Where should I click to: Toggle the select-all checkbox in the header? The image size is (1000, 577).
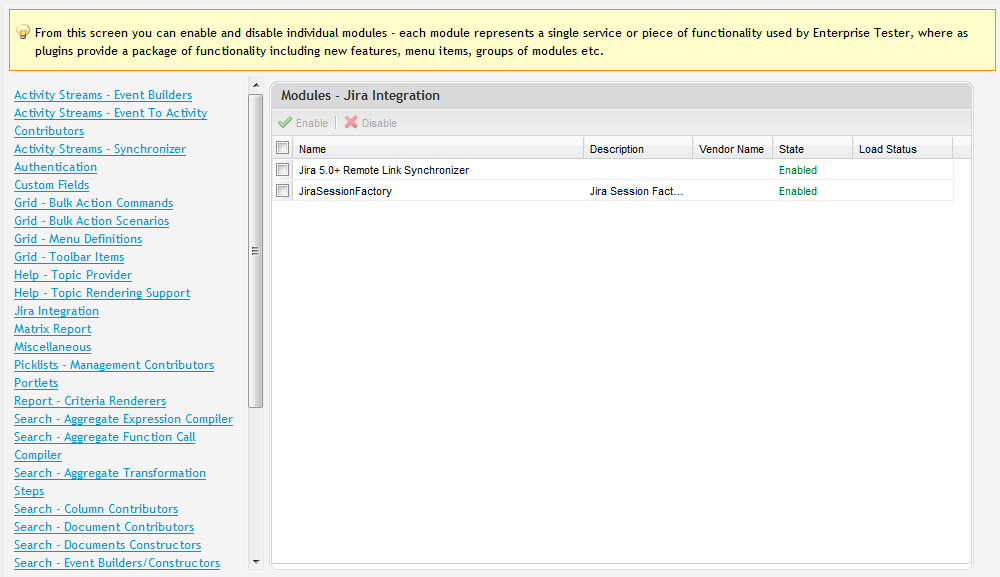(x=283, y=149)
